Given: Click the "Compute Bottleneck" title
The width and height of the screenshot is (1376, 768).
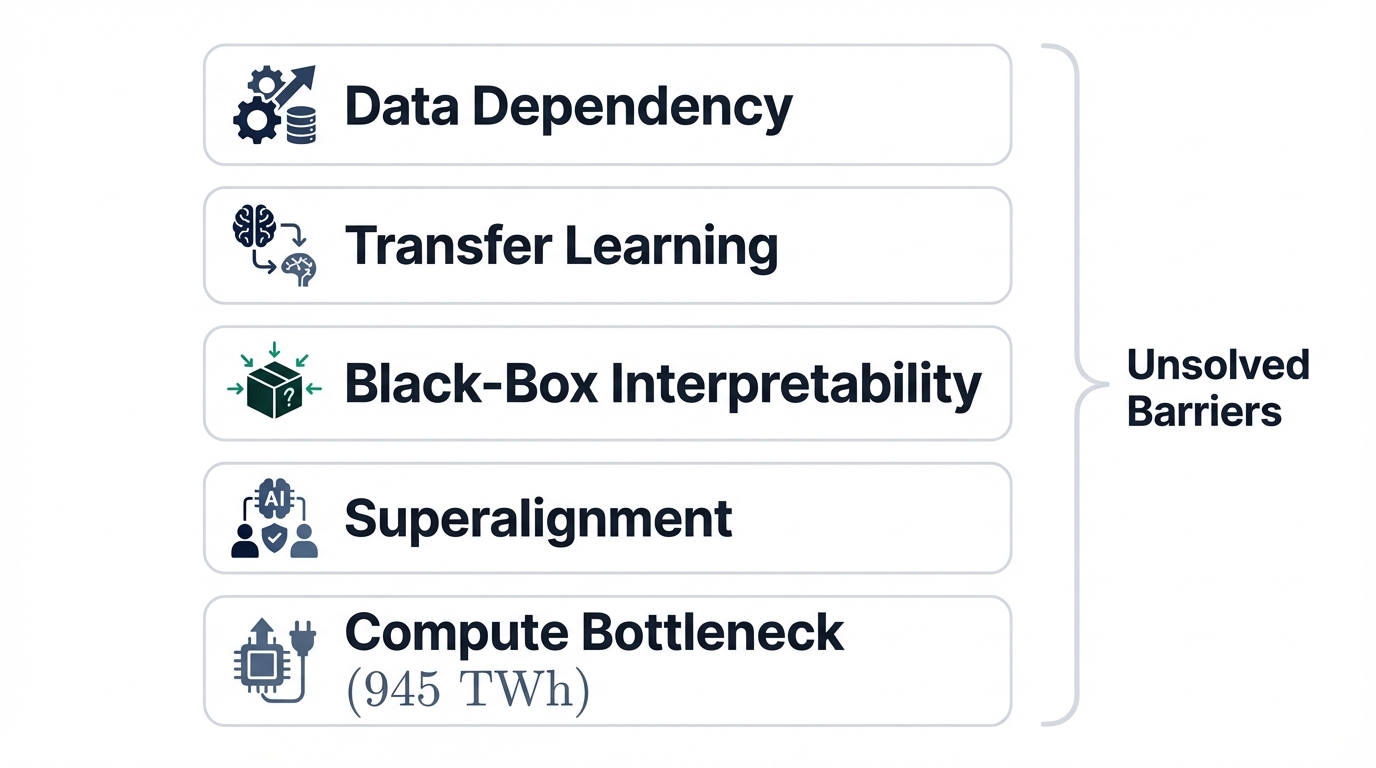Looking at the screenshot, I should coord(594,633).
